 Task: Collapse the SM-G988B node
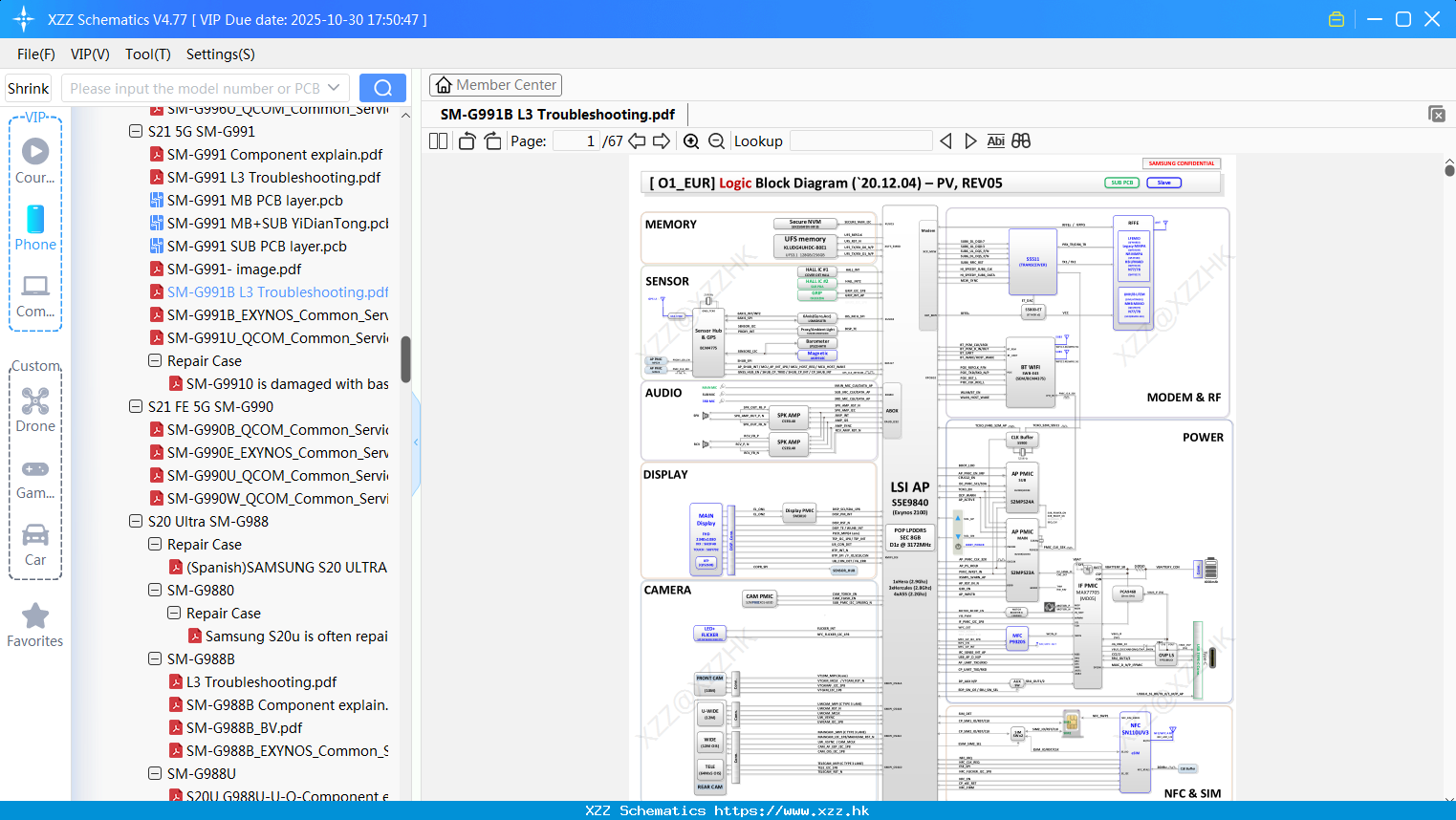tap(155, 659)
